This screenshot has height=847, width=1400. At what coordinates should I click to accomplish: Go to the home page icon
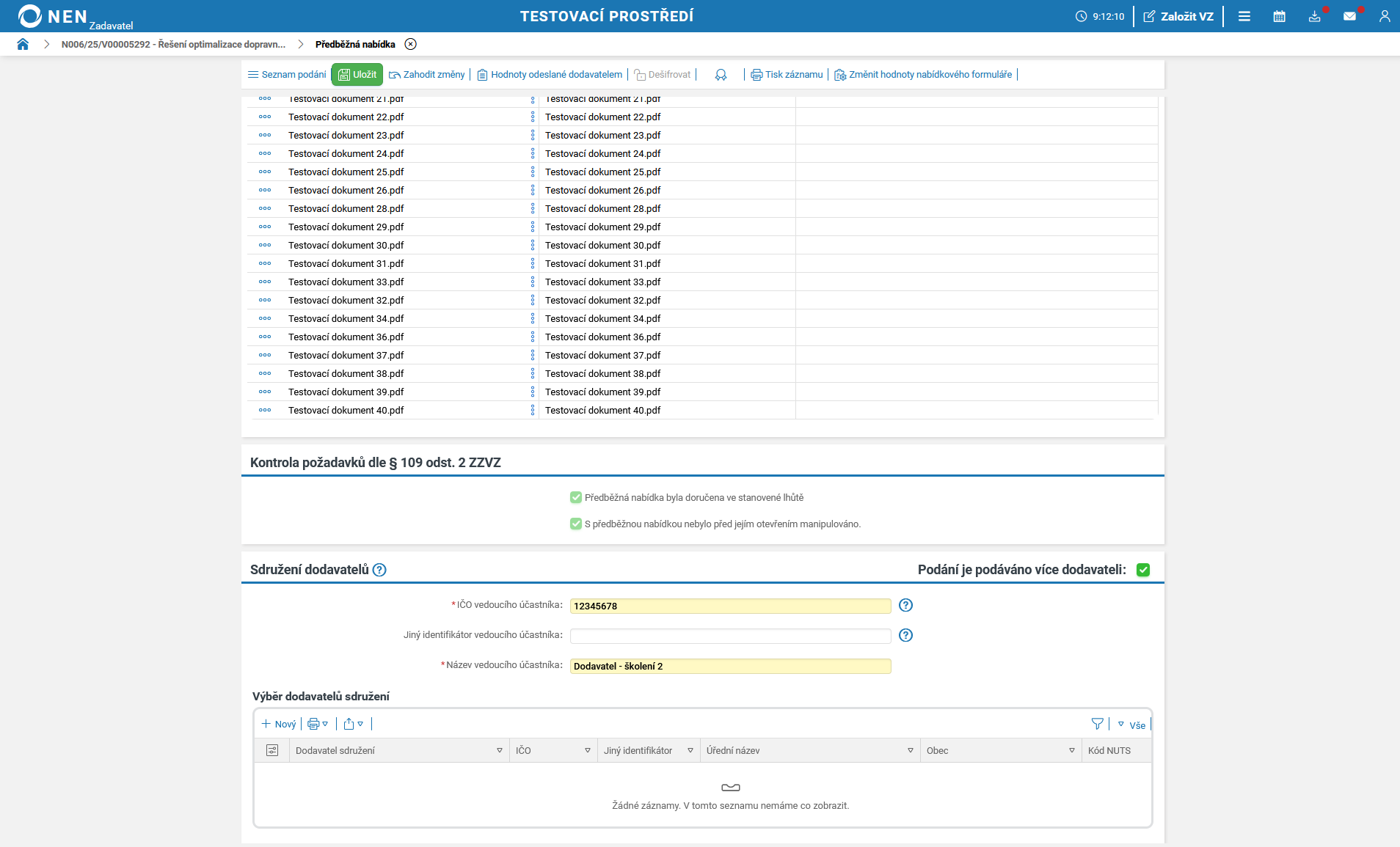click(x=23, y=44)
